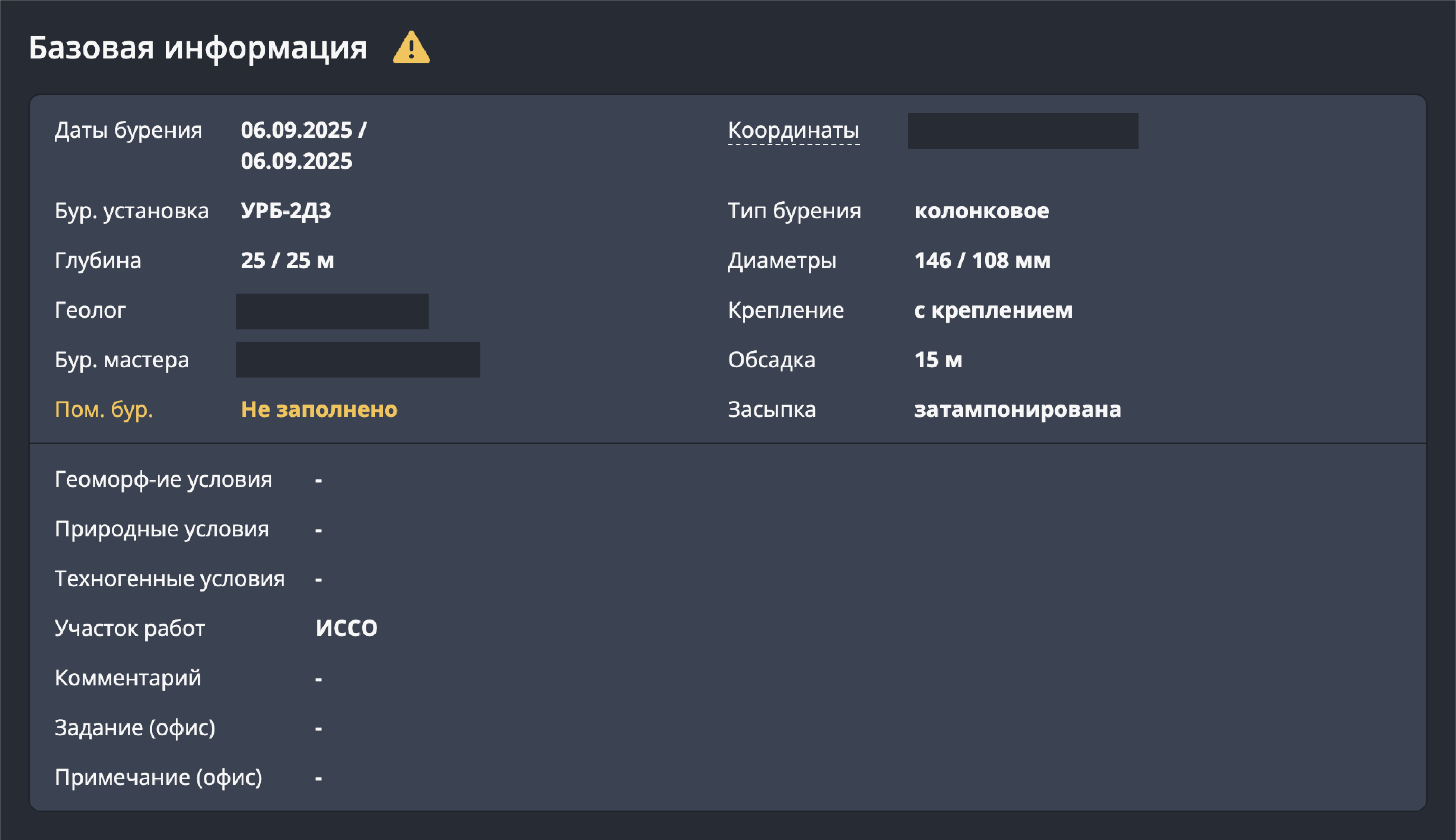
Task: Click the Базовая информация heading
Action: click(x=198, y=48)
